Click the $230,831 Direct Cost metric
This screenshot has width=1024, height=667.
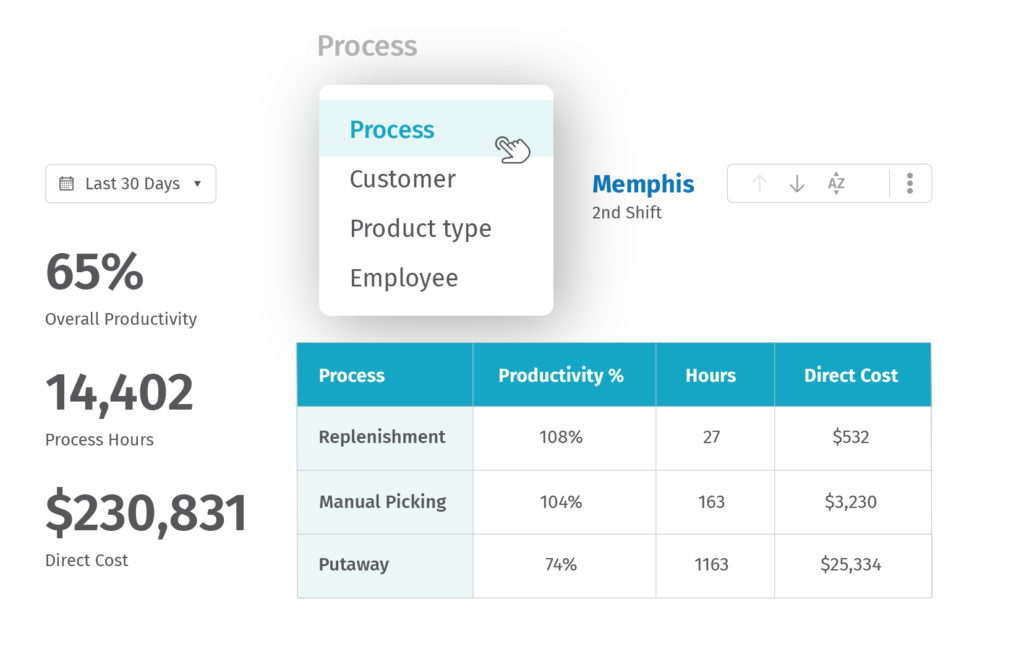click(x=146, y=512)
